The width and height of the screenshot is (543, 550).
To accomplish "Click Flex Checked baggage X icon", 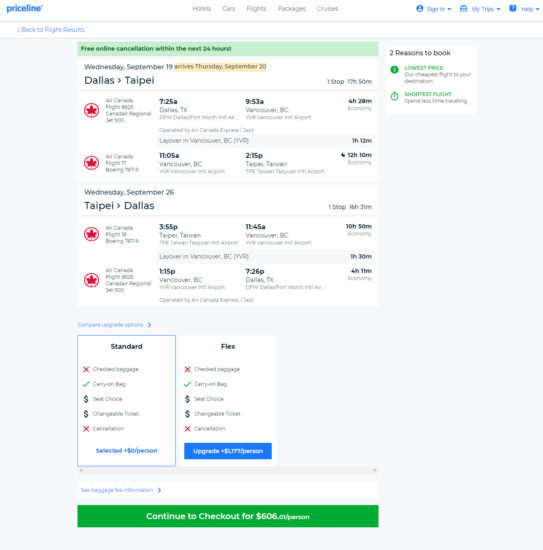I will [x=187, y=369].
